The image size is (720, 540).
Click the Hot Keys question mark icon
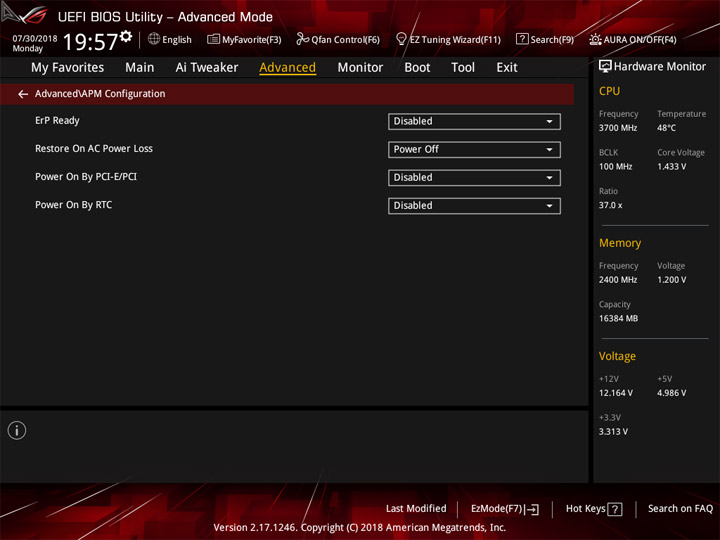(615, 509)
